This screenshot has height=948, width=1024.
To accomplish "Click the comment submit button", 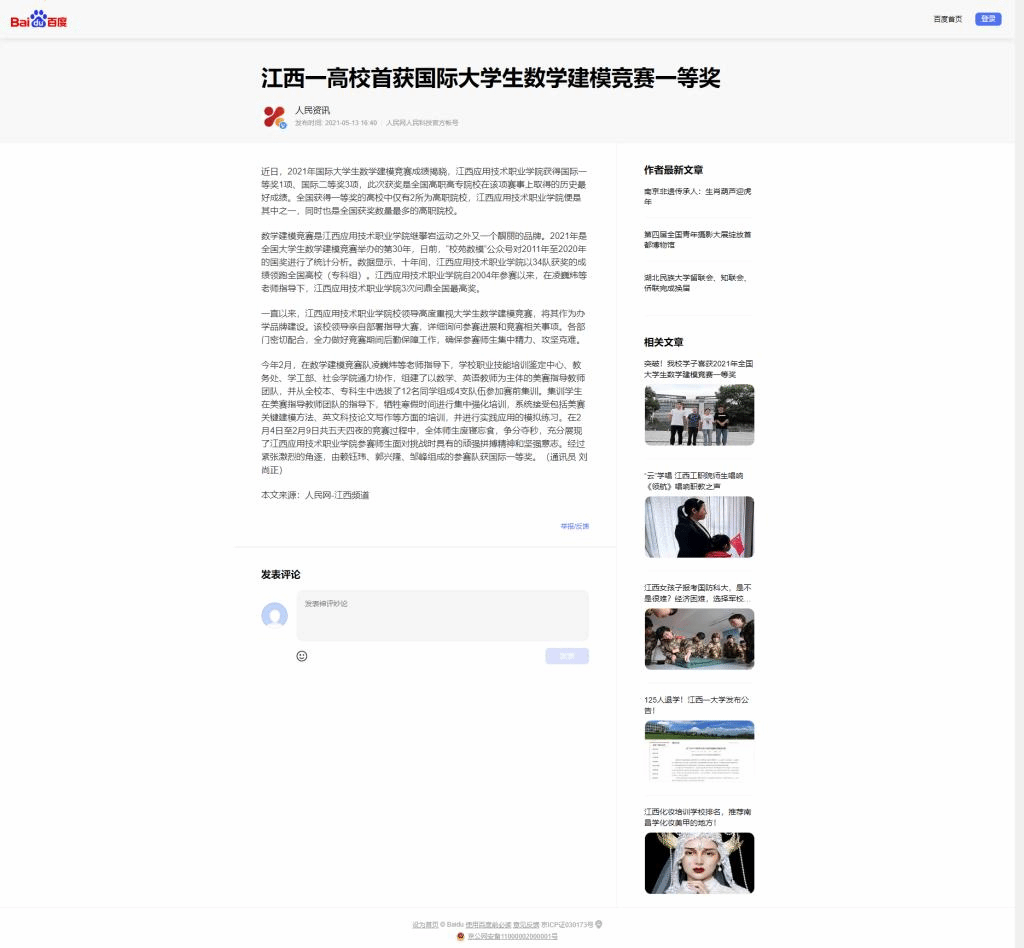I will [567, 656].
